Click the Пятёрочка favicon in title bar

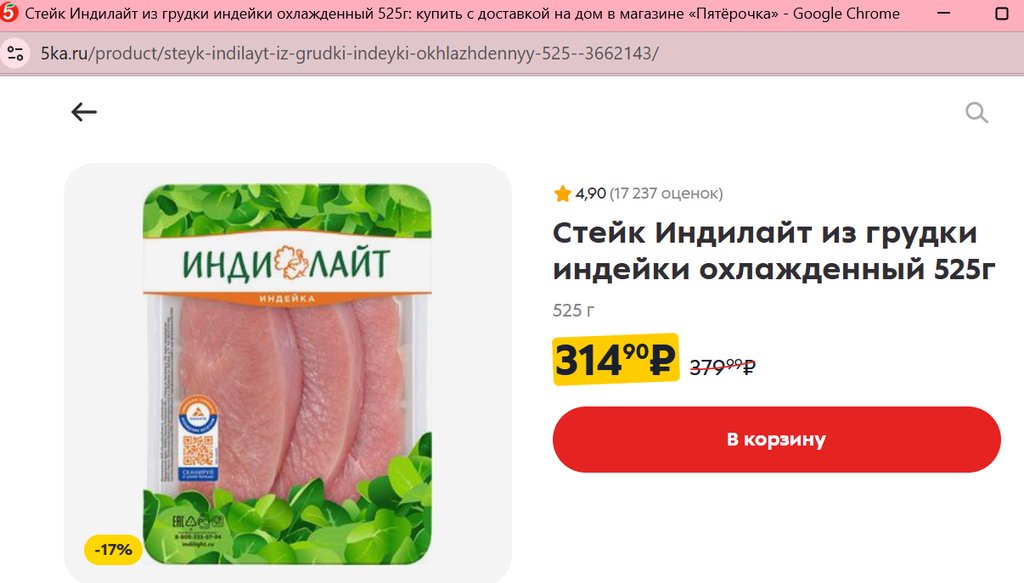(x=8, y=13)
